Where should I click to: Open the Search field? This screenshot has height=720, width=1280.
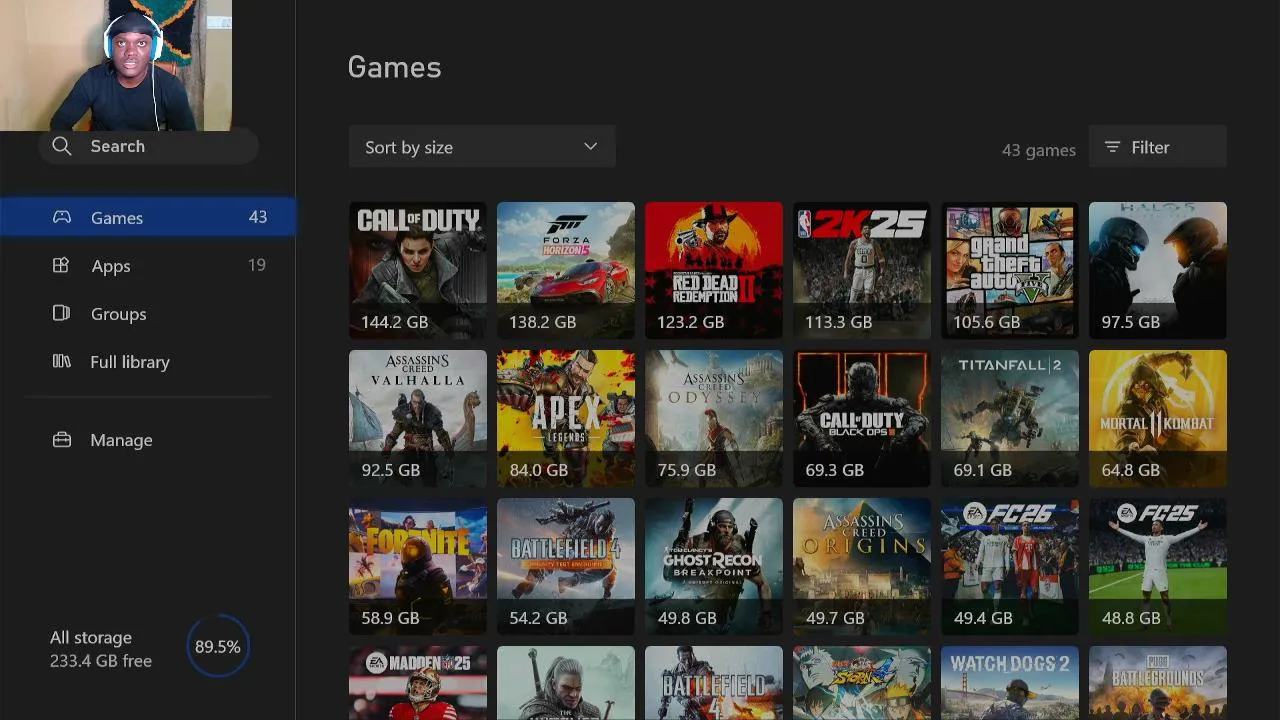(148, 146)
